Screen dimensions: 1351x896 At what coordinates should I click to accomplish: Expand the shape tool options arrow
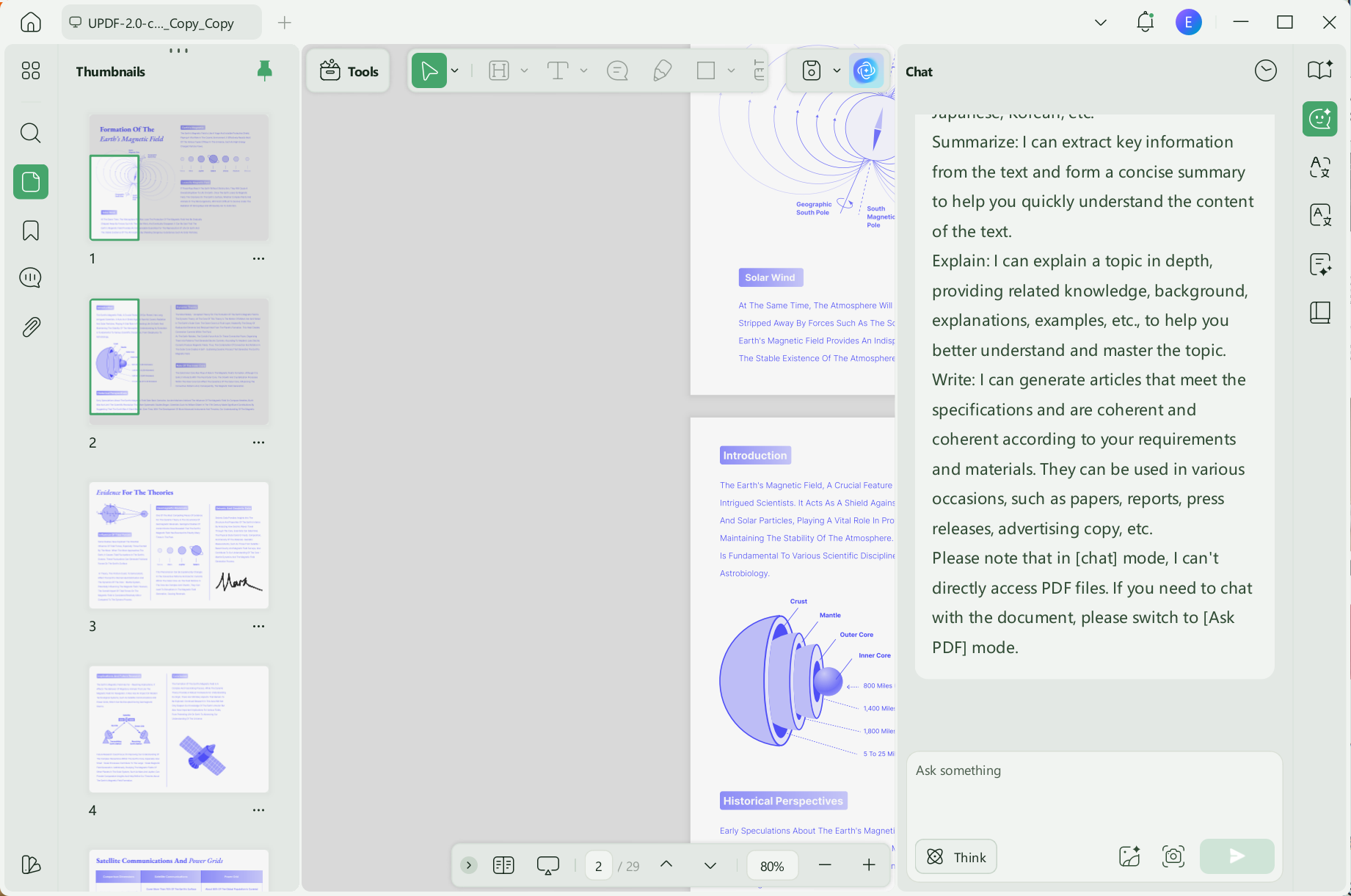click(x=731, y=70)
